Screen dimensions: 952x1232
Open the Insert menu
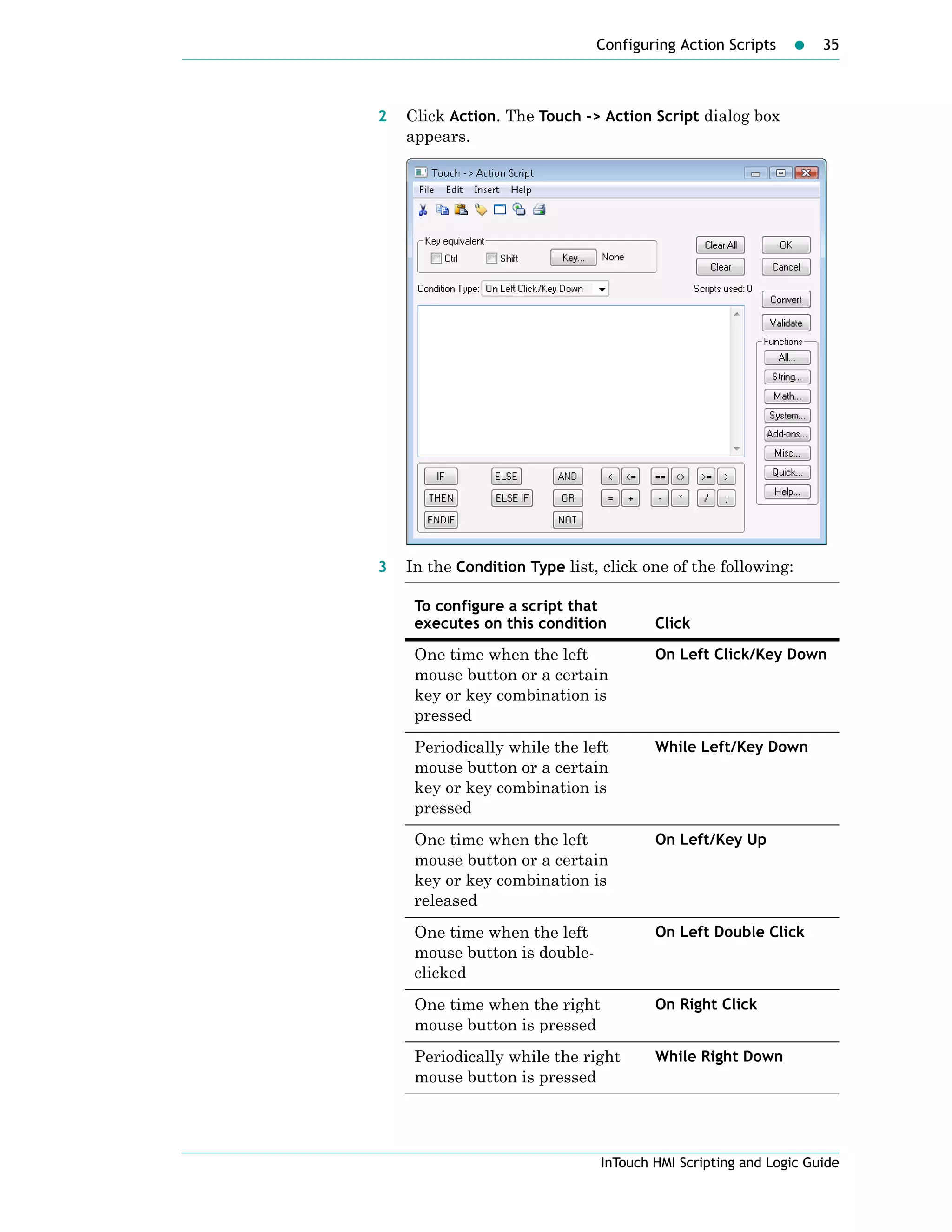486,190
